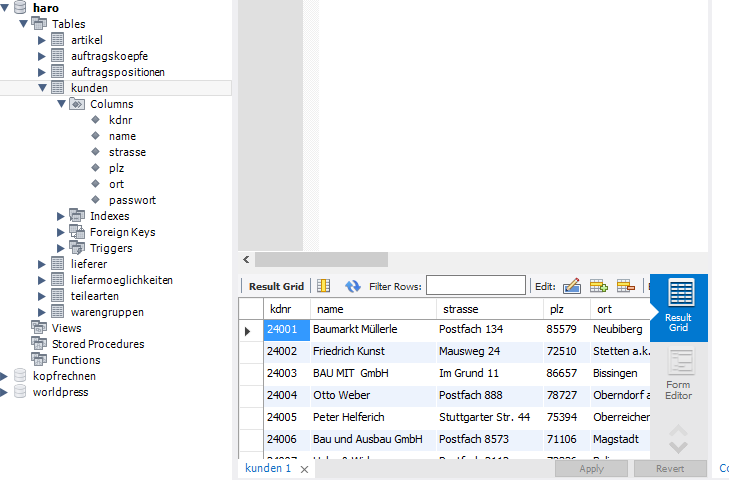
Task: Select the plz column in tree
Action: (x=116, y=168)
